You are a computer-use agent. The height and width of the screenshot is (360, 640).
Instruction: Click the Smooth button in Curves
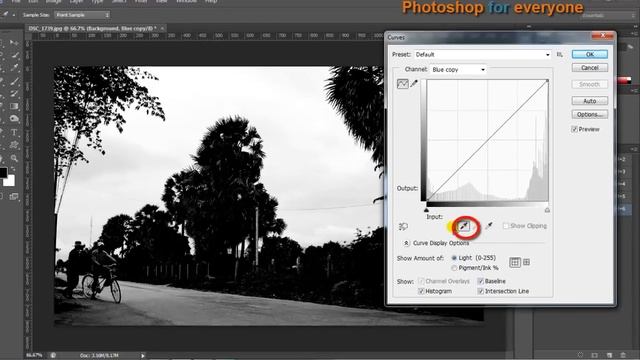[x=589, y=84]
